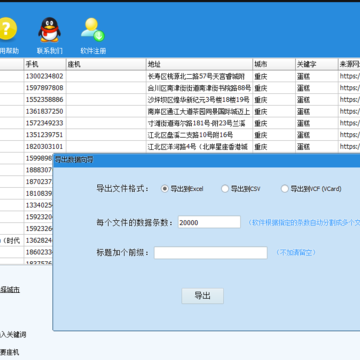The image size is (360, 360).
Task: Click the 城市 column header
Action: point(274,64)
